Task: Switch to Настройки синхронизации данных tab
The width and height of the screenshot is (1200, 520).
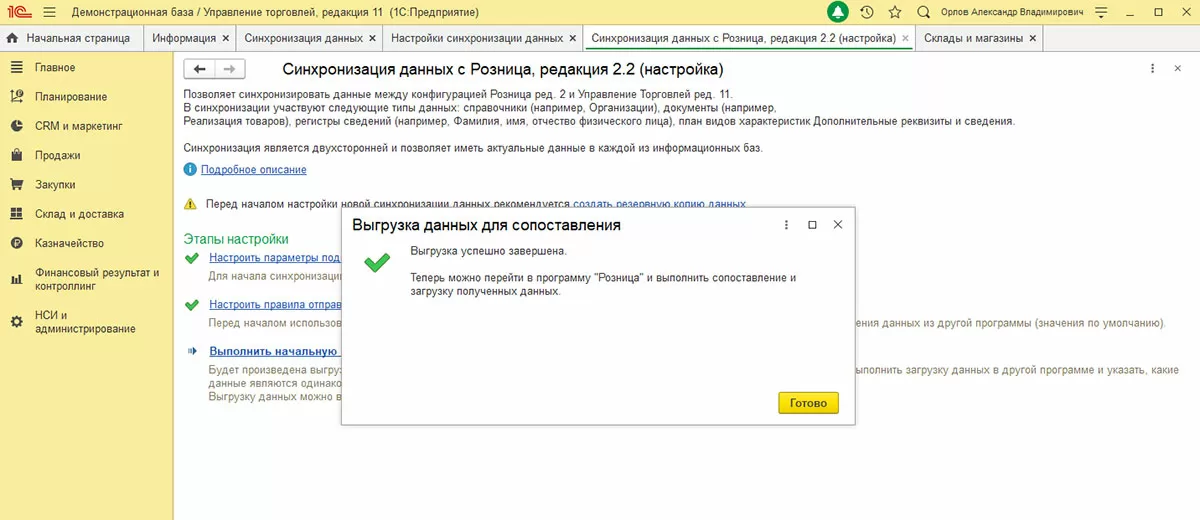Action: pos(477,38)
